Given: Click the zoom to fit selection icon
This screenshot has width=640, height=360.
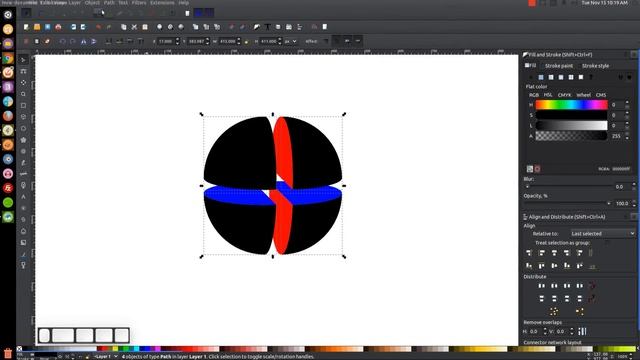Looking at the screenshot, I should pyautogui.click(x=160, y=27).
